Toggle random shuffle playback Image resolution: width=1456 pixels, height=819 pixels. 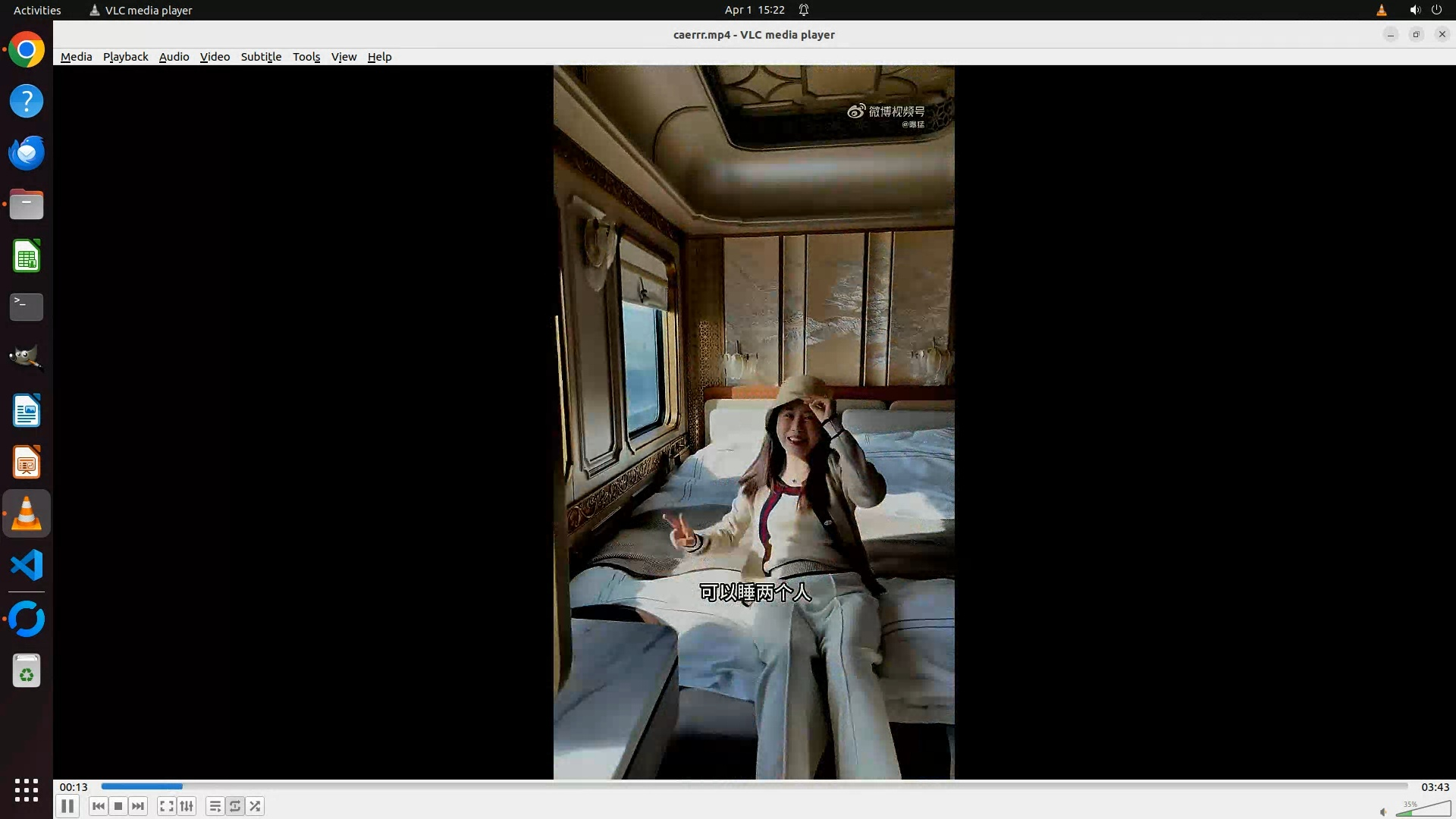click(x=256, y=806)
